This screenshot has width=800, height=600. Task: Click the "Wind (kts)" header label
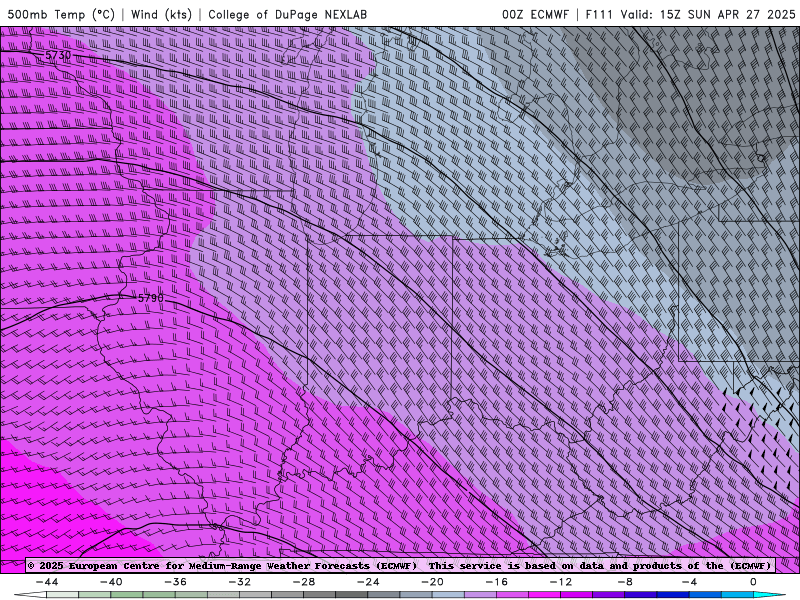[161, 14]
